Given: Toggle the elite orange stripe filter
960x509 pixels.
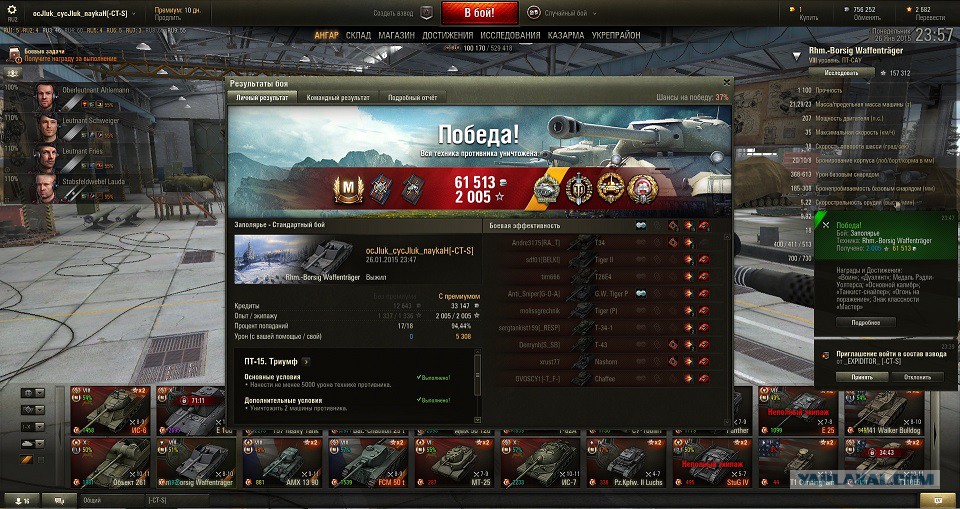Looking at the screenshot, I should [27, 459].
